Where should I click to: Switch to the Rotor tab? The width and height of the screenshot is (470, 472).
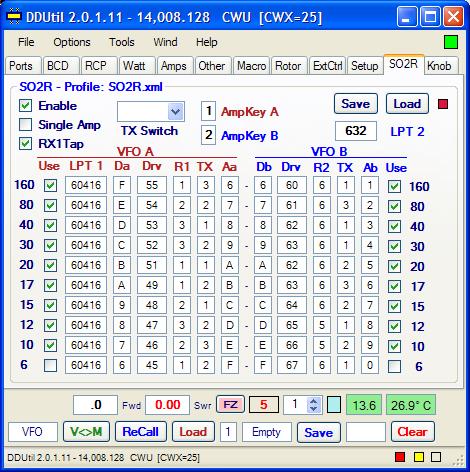(289, 66)
